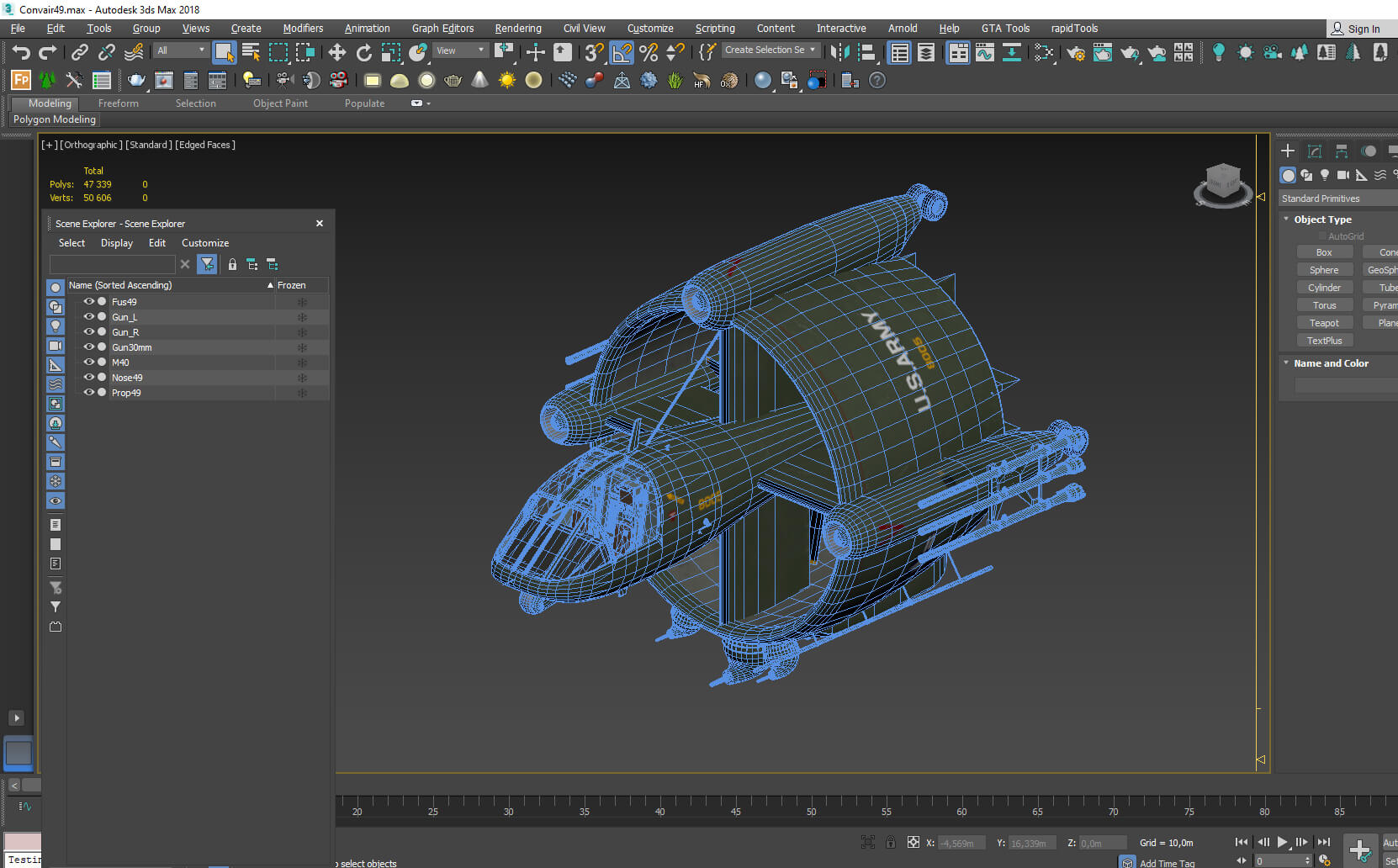Viewport: 1398px width, 868px height.
Task: Switch to the Freeform ribbon tab
Action: (118, 103)
